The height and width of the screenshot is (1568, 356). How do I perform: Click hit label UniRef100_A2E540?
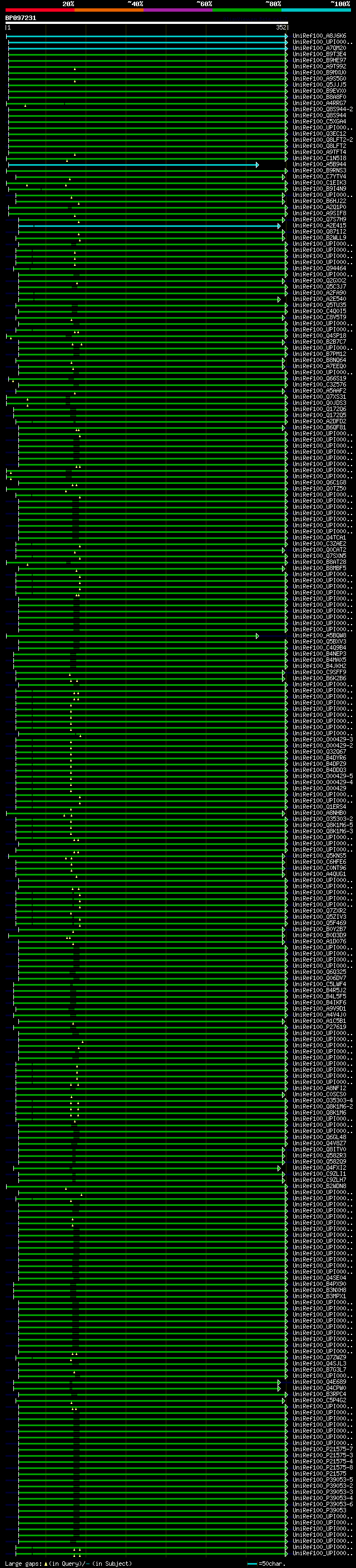[319, 299]
